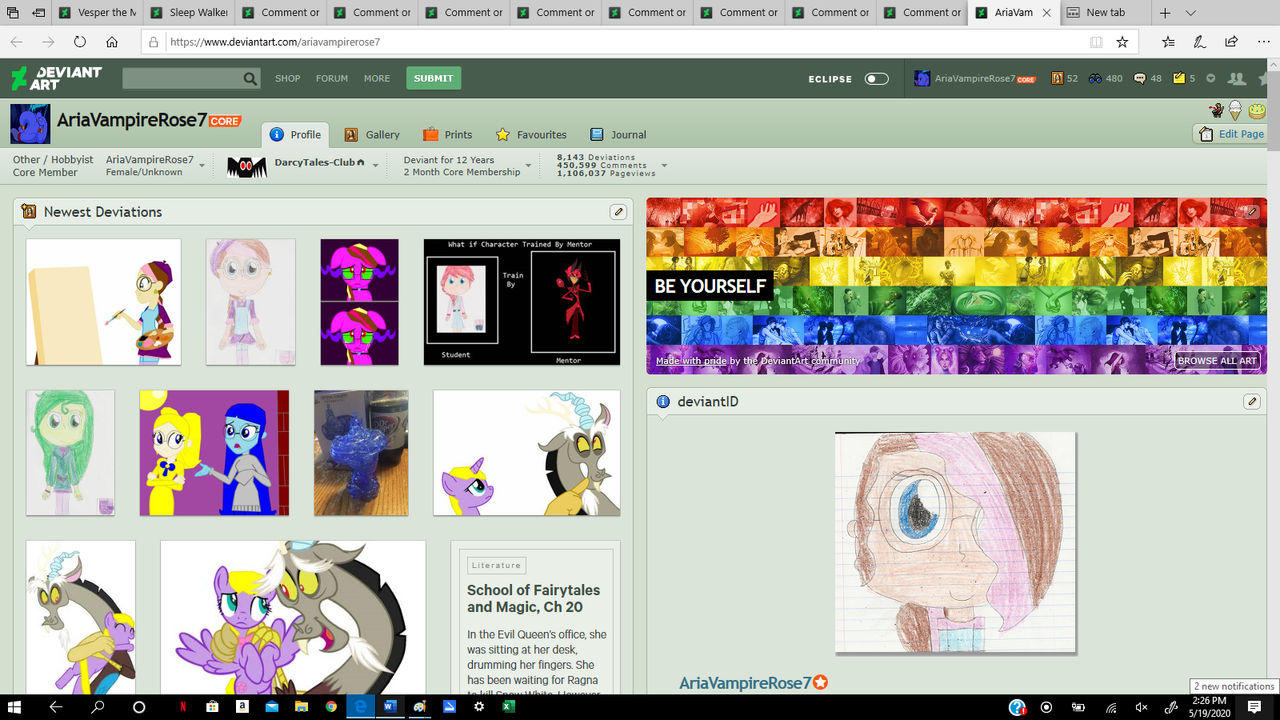Open the Windows Start menu
The width and height of the screenshot is (1280, 720).
pyautogui.click(x=15, y=706)
